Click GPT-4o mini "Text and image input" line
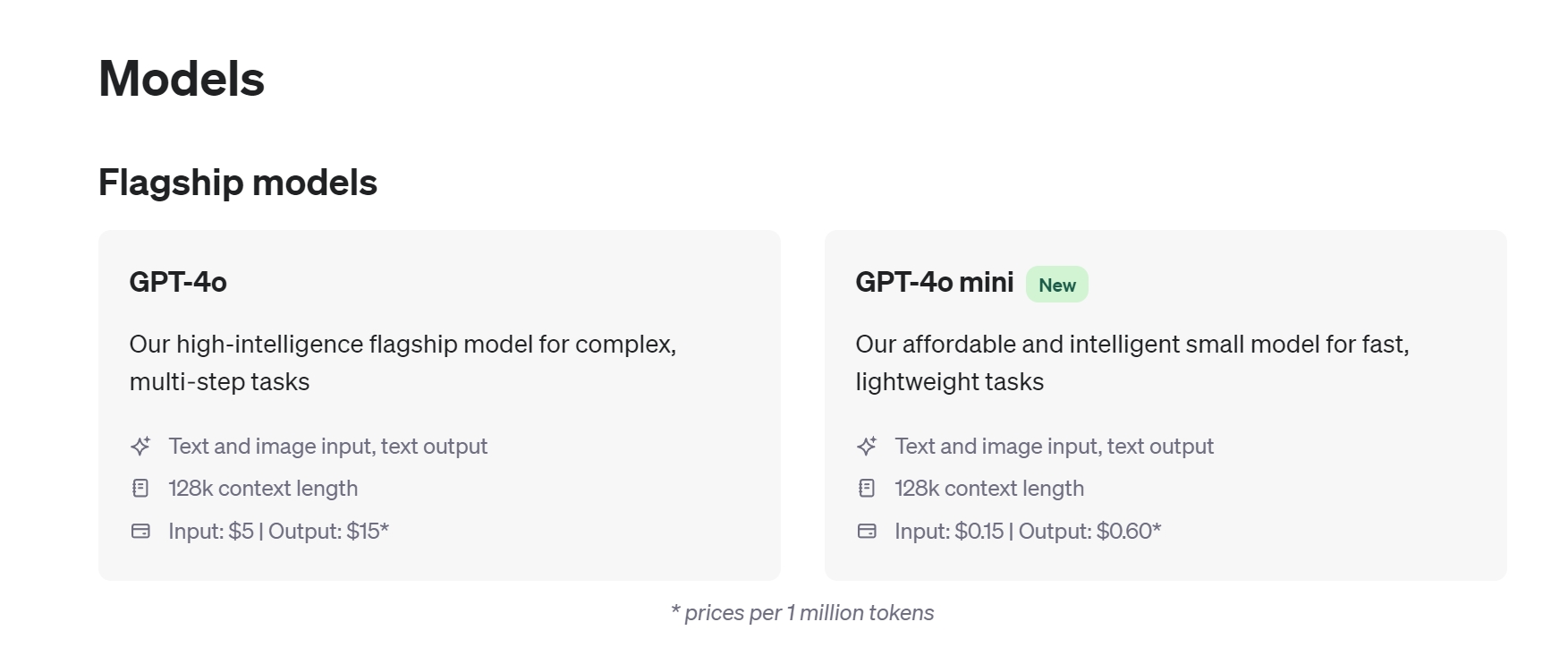The image size is (1568, 656). coord(1054,446)
